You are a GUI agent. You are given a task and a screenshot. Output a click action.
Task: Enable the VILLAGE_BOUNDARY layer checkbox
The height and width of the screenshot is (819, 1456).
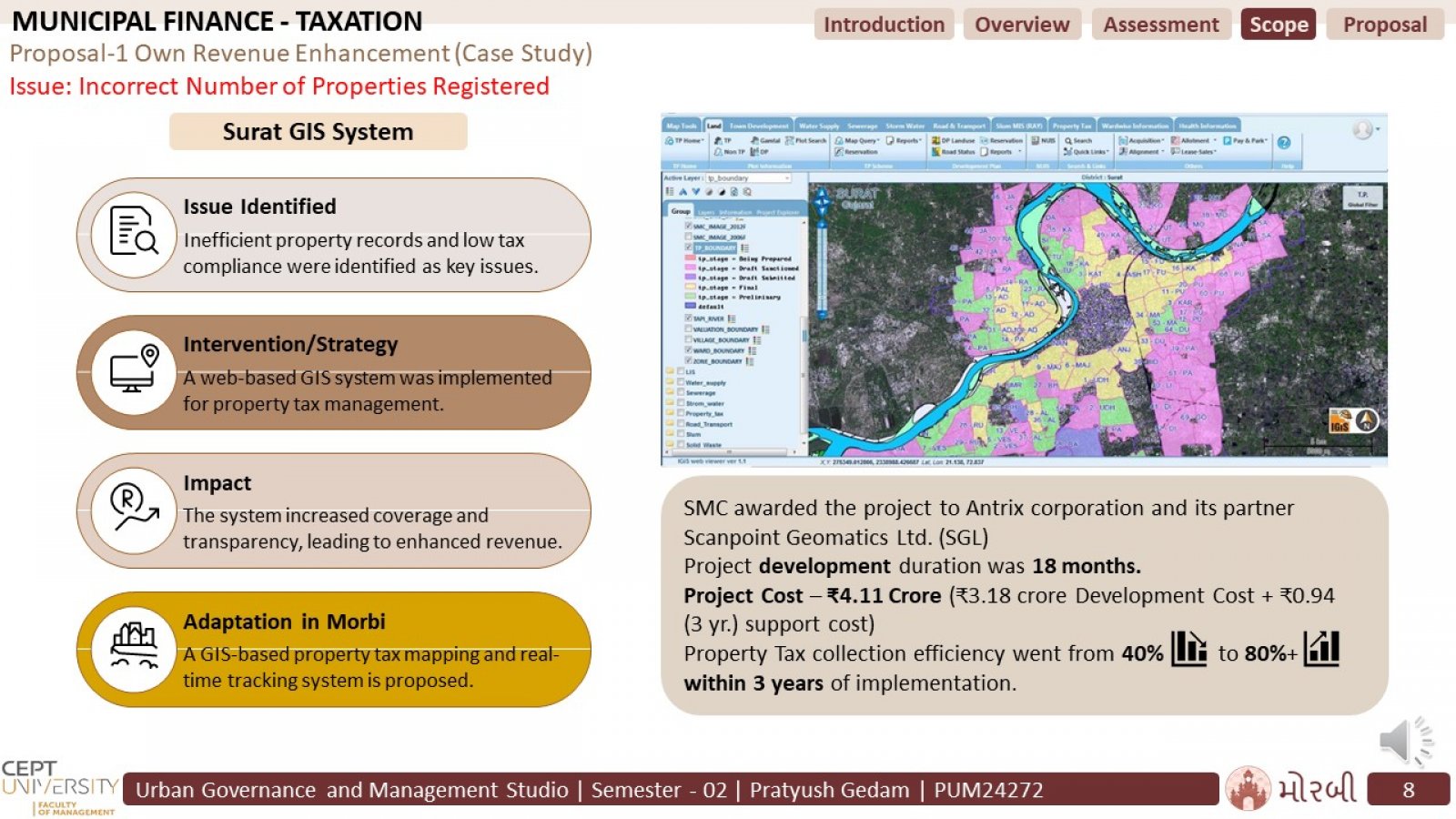[x=688, y=339]
